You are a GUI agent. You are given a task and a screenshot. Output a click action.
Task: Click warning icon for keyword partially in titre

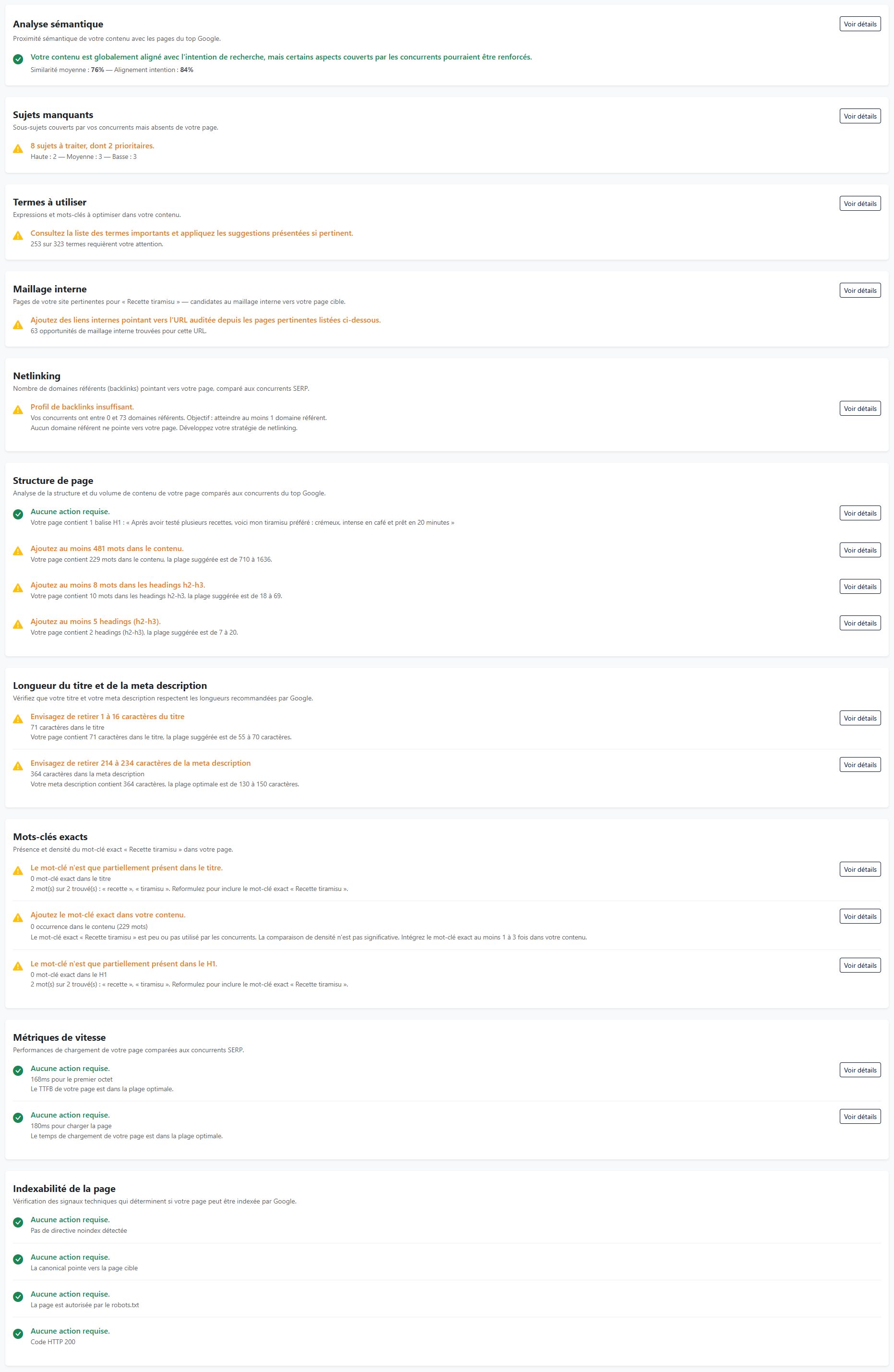pyautogui.click(x=18, y=870)
